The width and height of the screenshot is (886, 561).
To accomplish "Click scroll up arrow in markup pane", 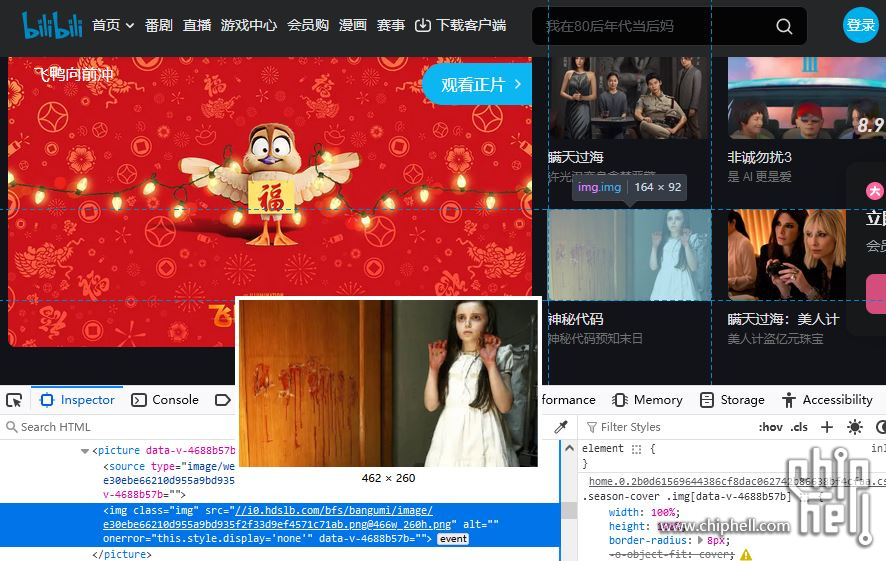I will tap(569, 448).
